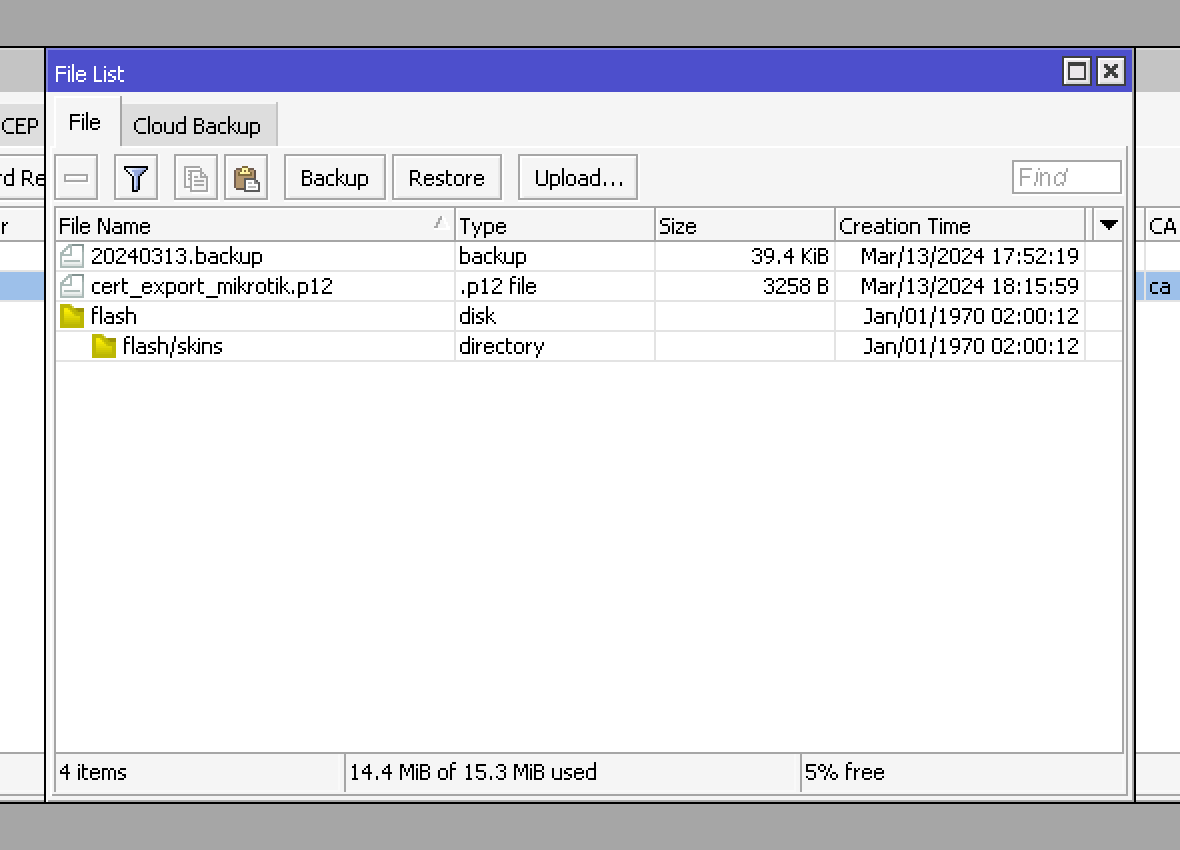Click the Paste clipboard toolbar icon

[246, 178]
